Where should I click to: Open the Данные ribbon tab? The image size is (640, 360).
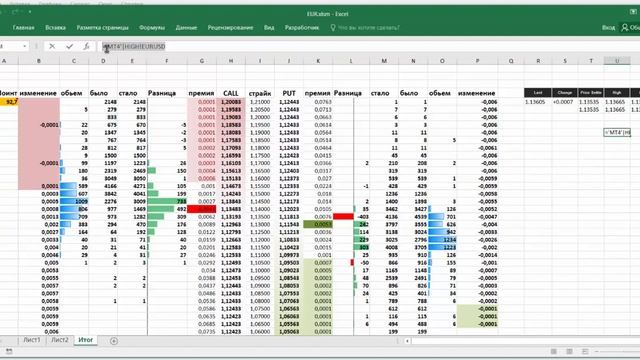(186, 28)
